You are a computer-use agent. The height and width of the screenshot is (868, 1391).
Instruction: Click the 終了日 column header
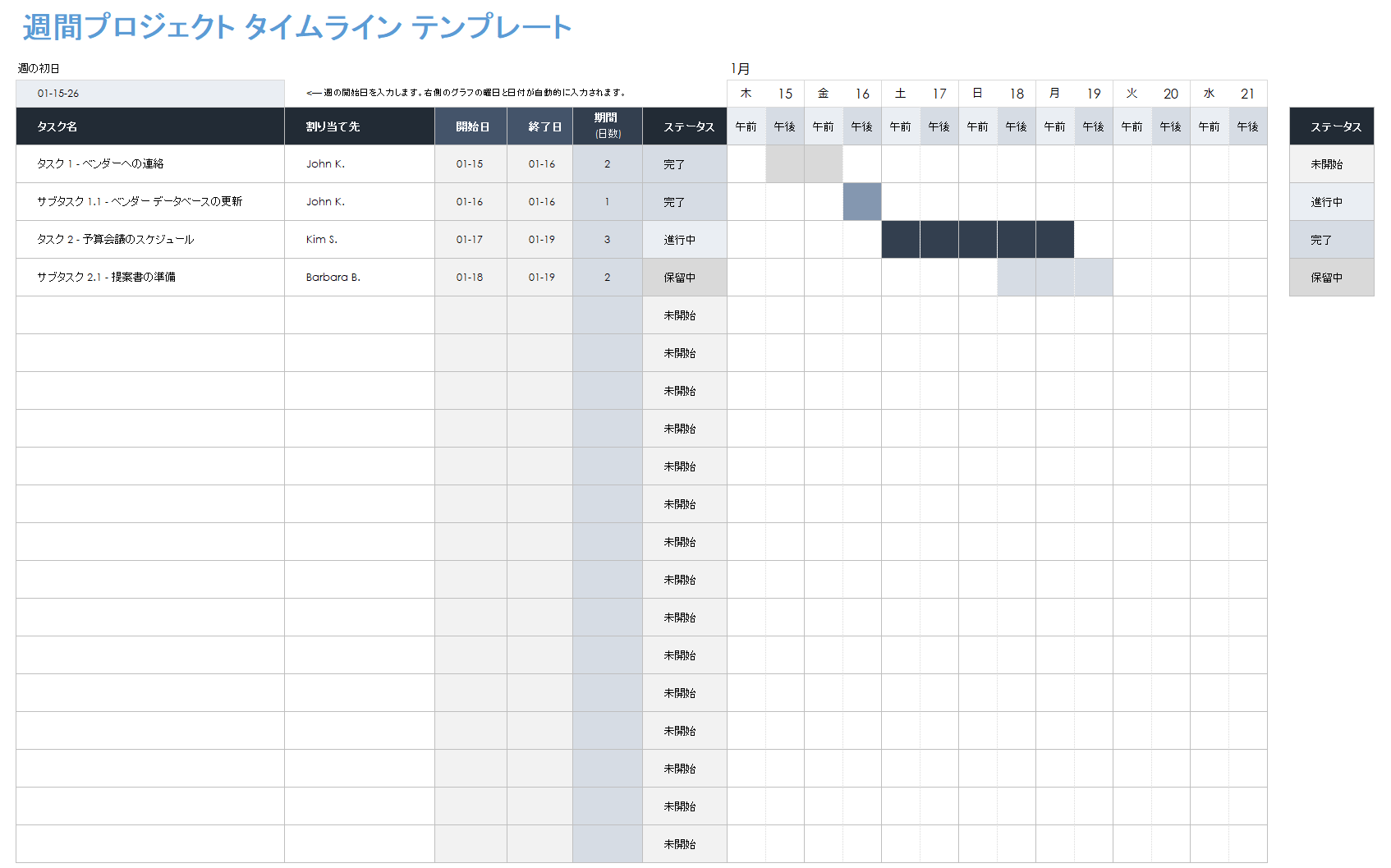click(x=540, y=126)
